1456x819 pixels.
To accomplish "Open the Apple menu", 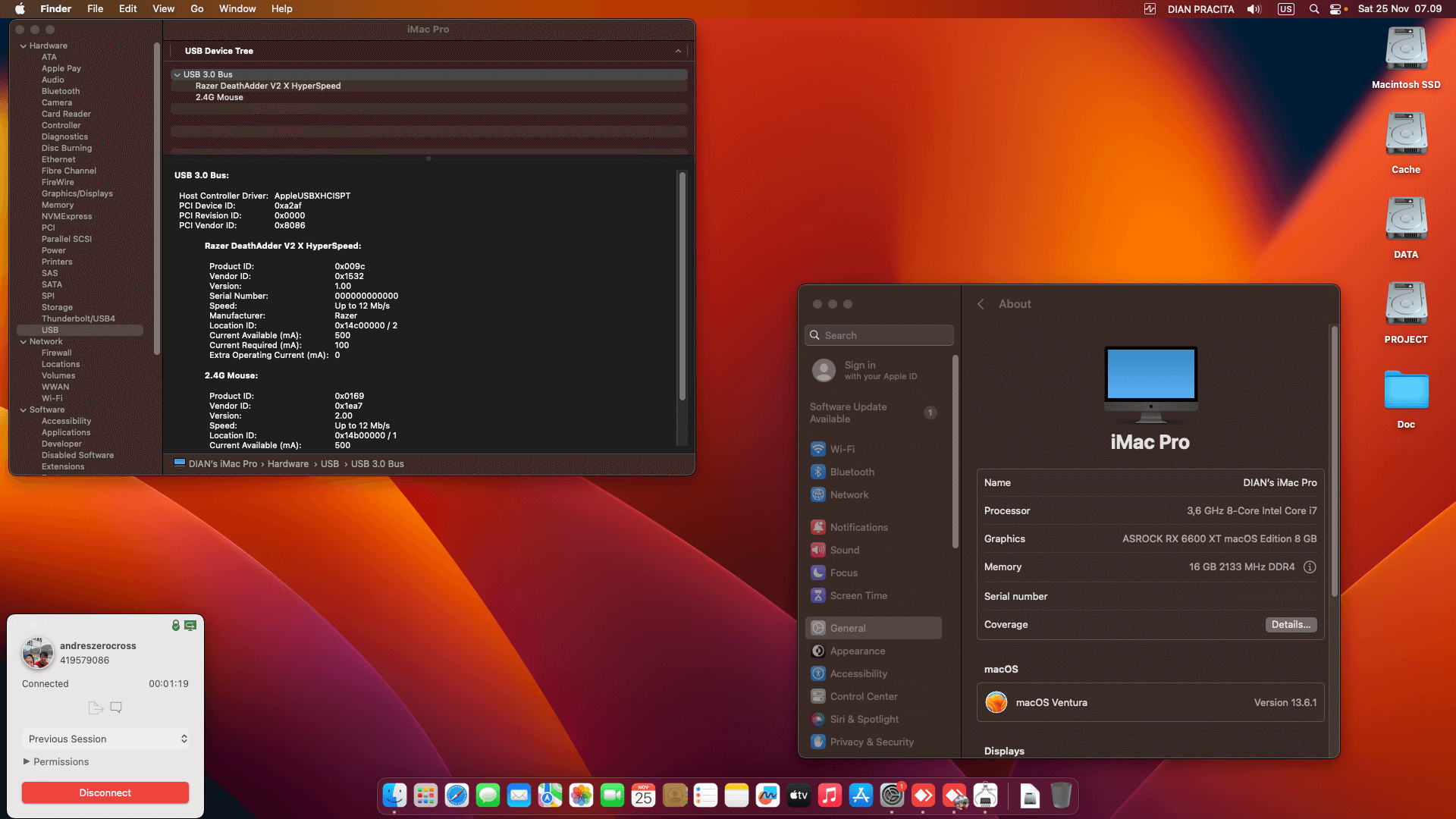I will [x=20, y=9].
